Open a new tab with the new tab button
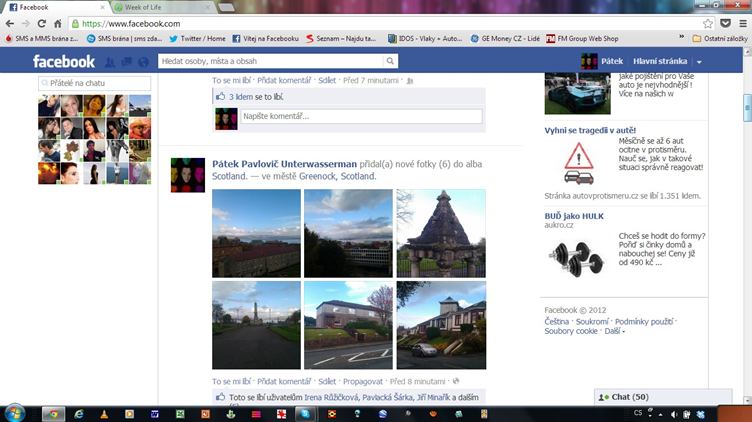 click(226, 7)
